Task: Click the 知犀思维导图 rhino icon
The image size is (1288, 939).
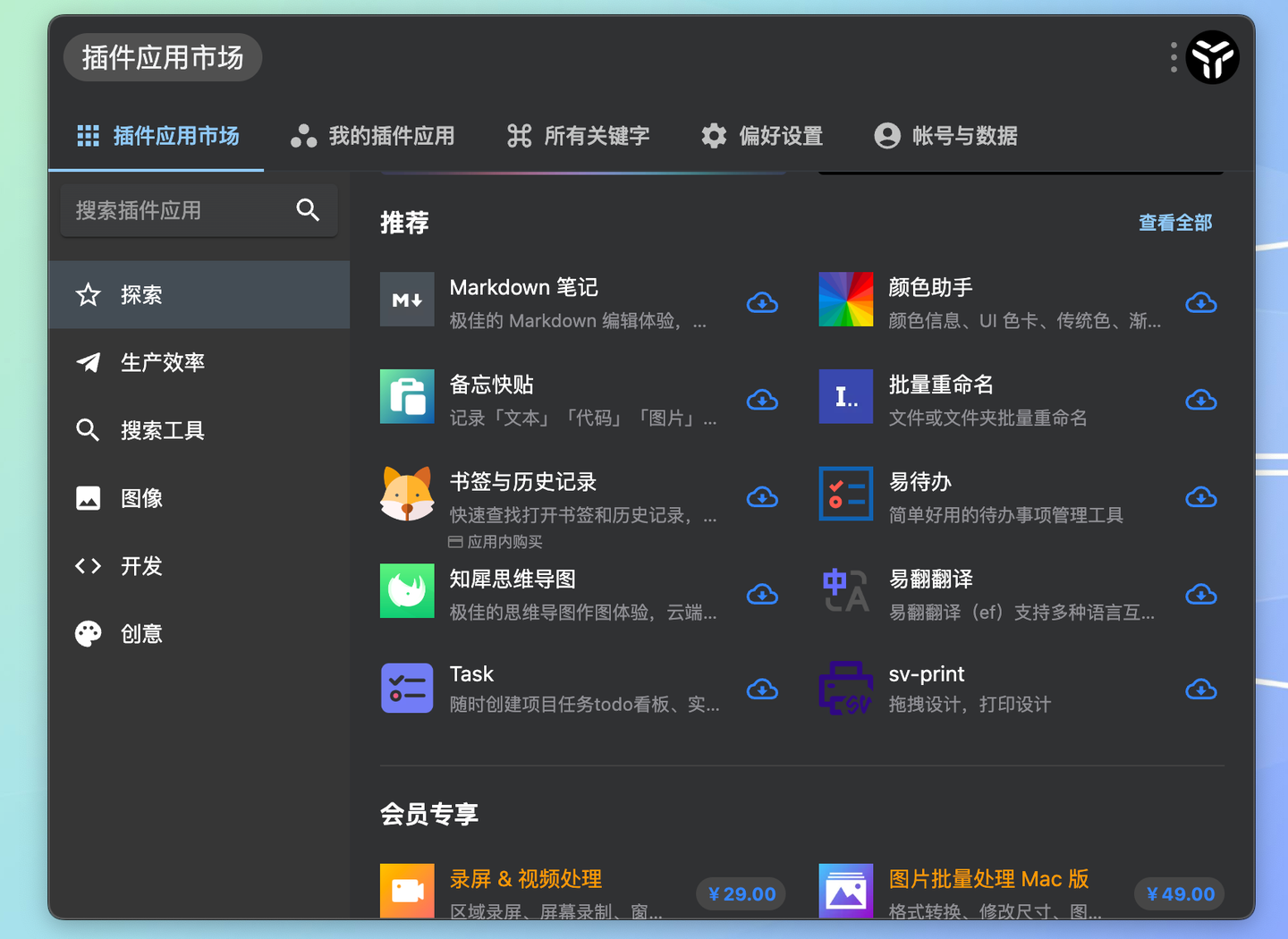Action: tap(407, 591)
